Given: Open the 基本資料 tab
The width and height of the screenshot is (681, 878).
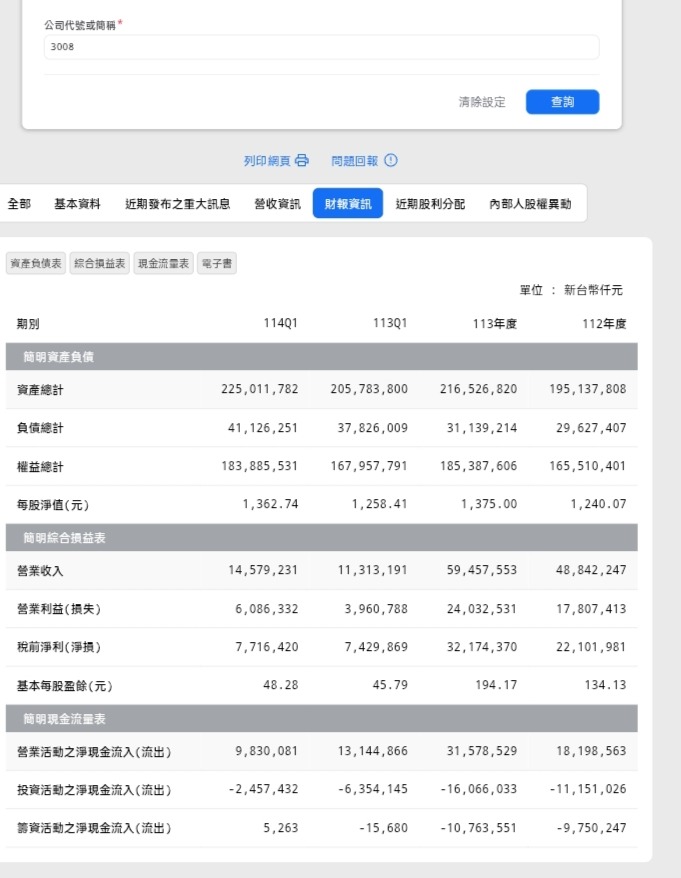Looking at the screenshot, I should [77, 203].
